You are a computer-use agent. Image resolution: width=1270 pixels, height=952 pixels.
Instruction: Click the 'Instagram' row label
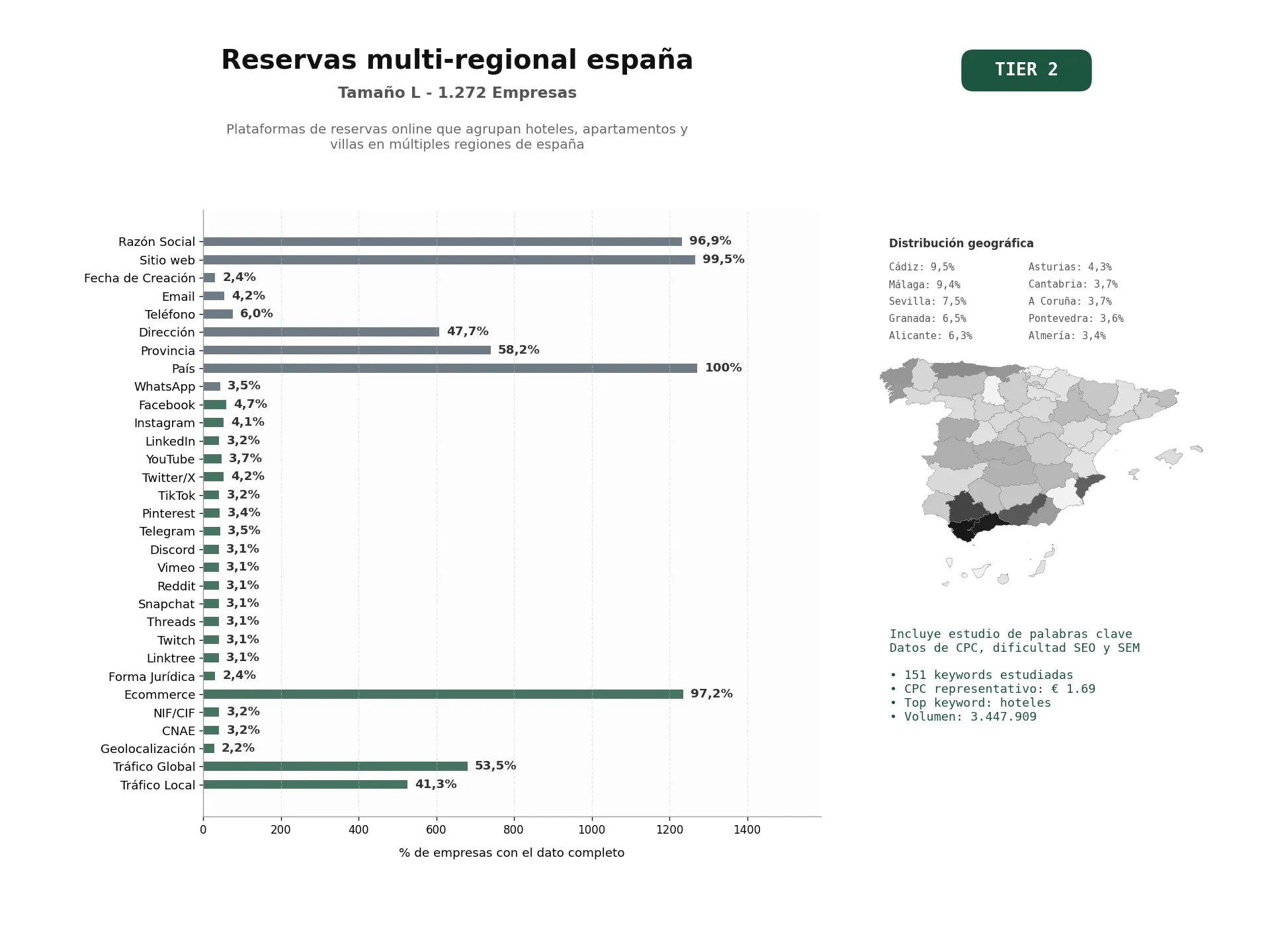click(165, 423)
